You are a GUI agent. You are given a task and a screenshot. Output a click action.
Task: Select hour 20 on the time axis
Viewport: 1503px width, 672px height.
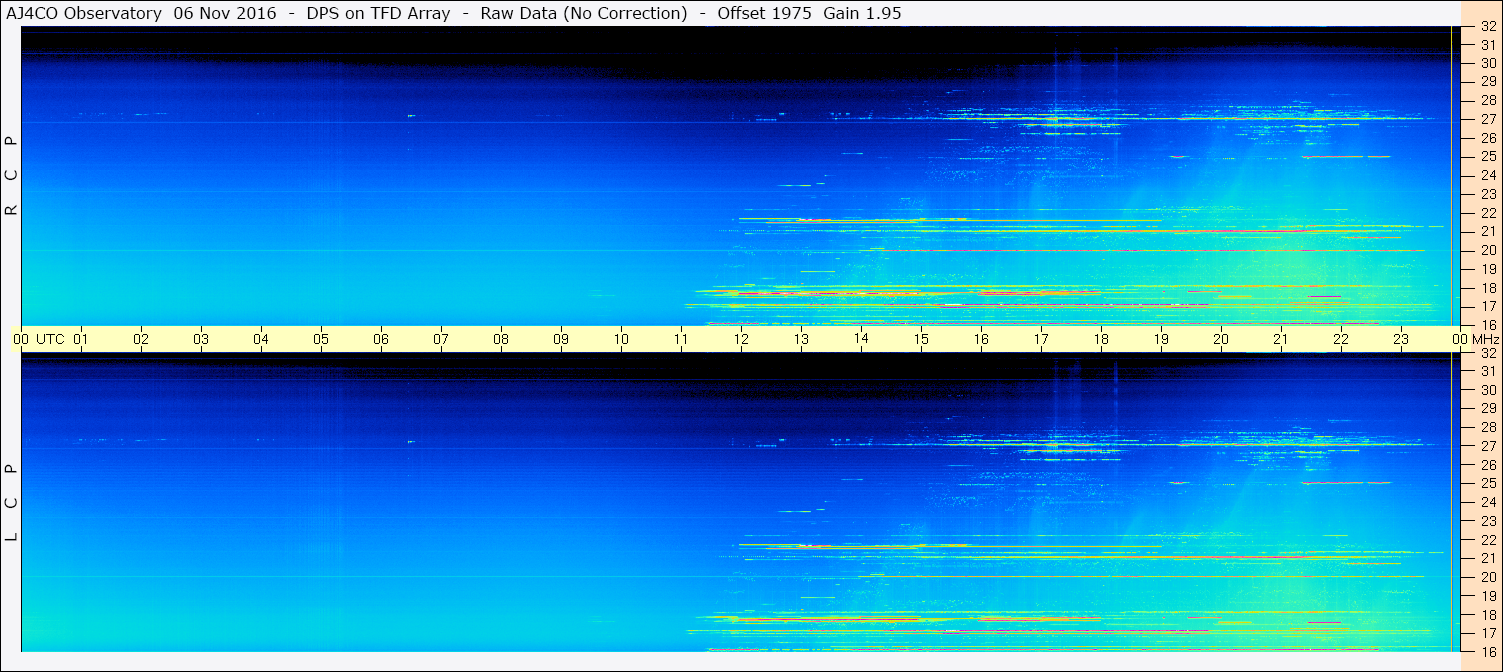1221,339
